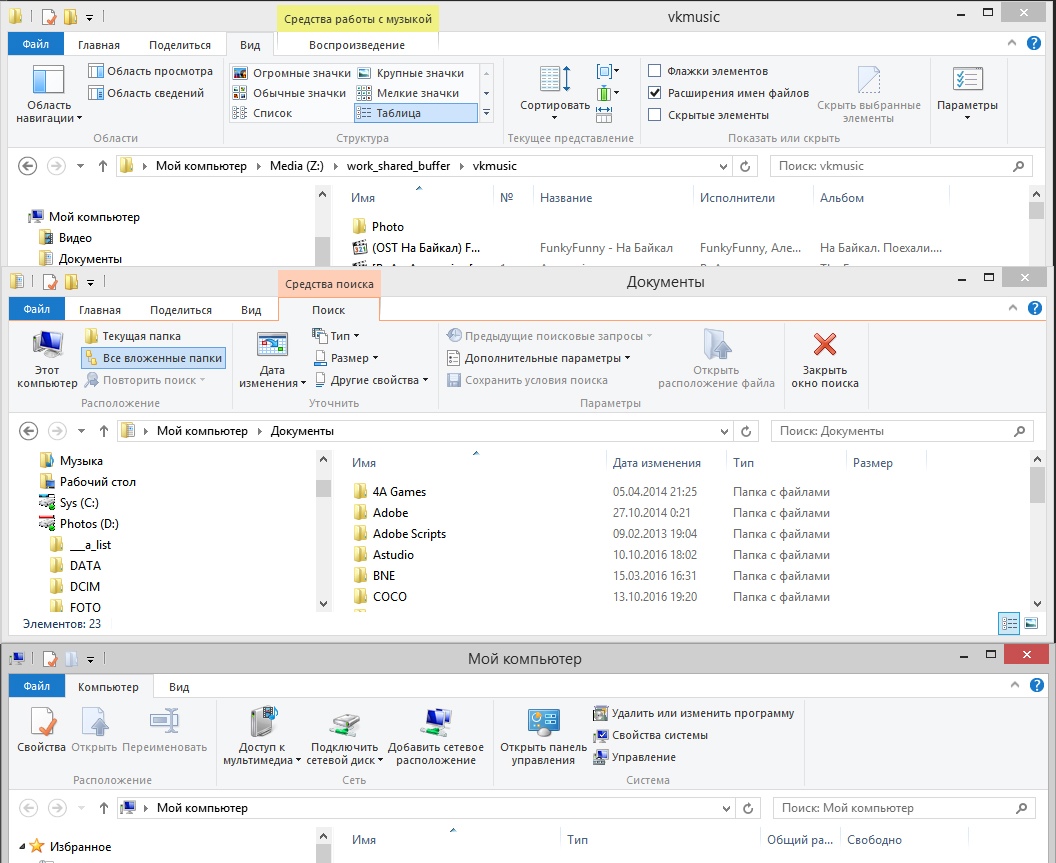Viewport: 1056px width, 863px height.
Task: Click the Поиск: vkmusic search field
Action: coord(901,166)
